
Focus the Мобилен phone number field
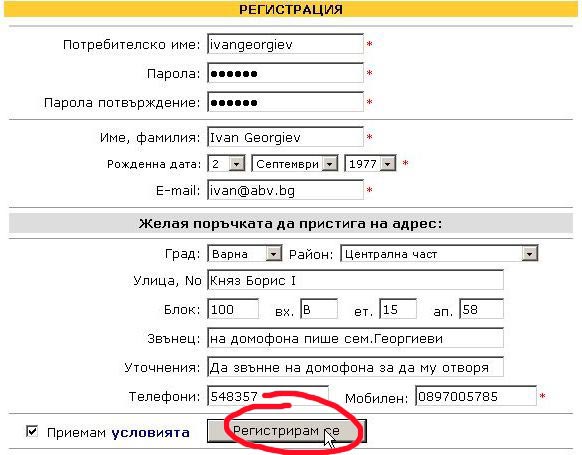(476, 396)
